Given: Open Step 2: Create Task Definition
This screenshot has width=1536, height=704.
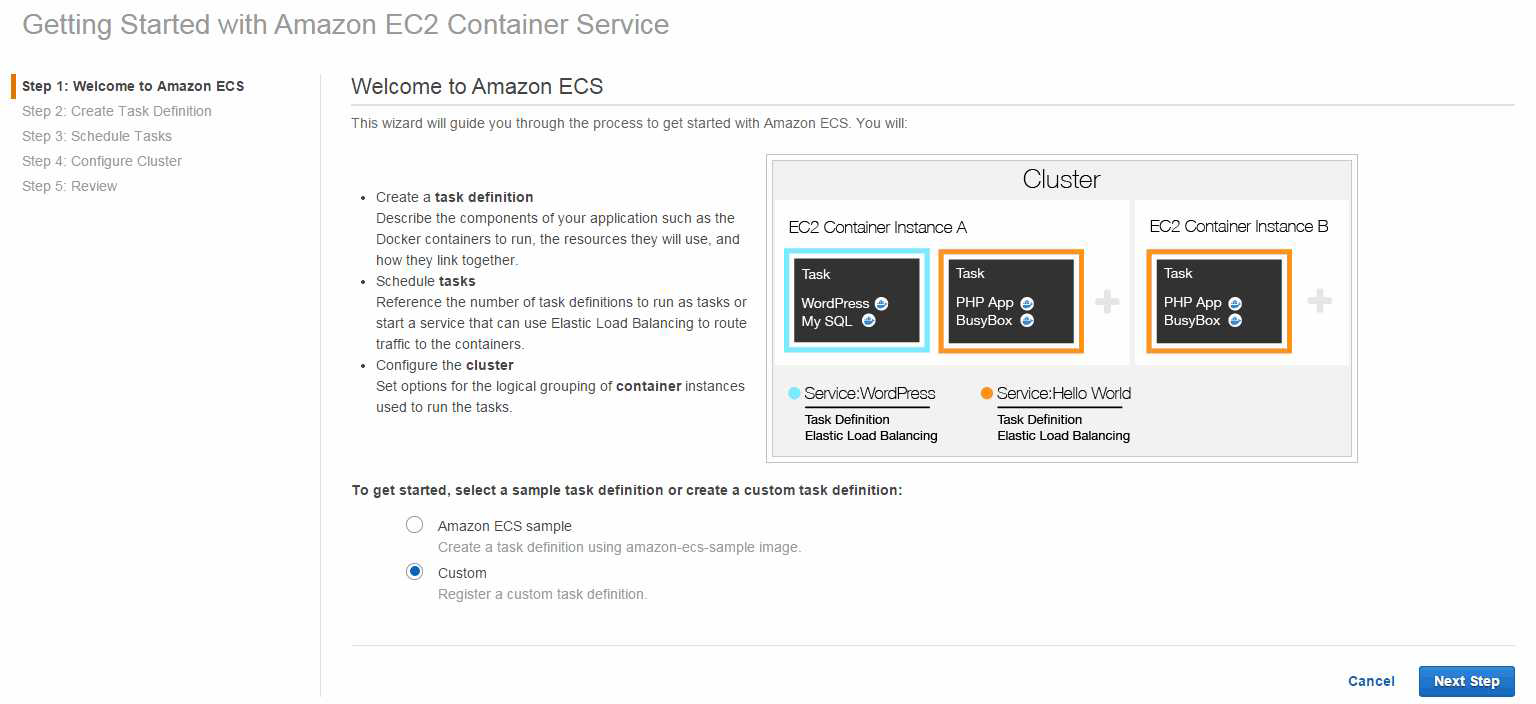Looking at the screenshot, I should point(117,111).
